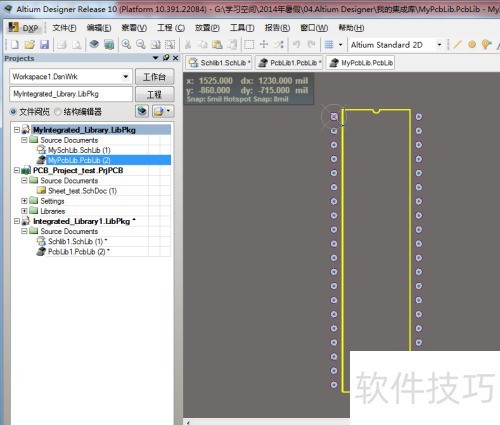Image resolution: width=500 pixels, height=425 pixels.
Task: Expand the Settings folder
Action: [x=24, y=201]
